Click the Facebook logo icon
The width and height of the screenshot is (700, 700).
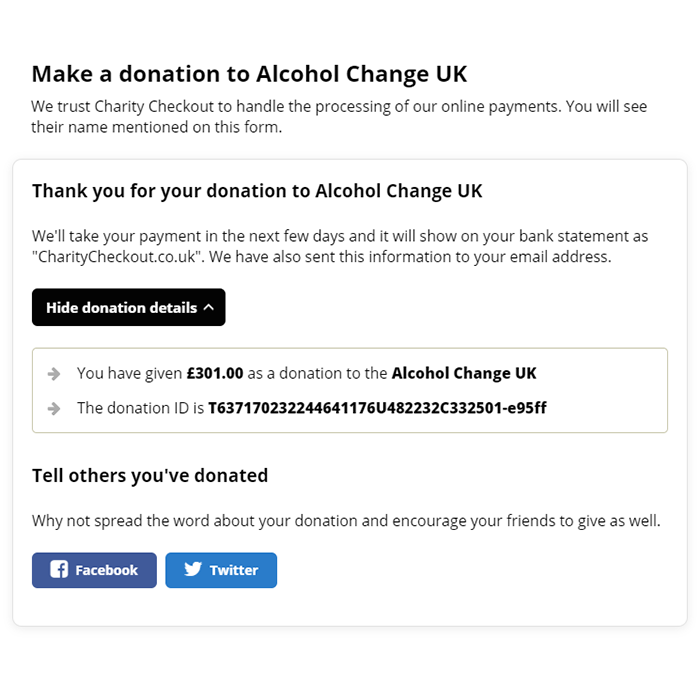(59, 570)
